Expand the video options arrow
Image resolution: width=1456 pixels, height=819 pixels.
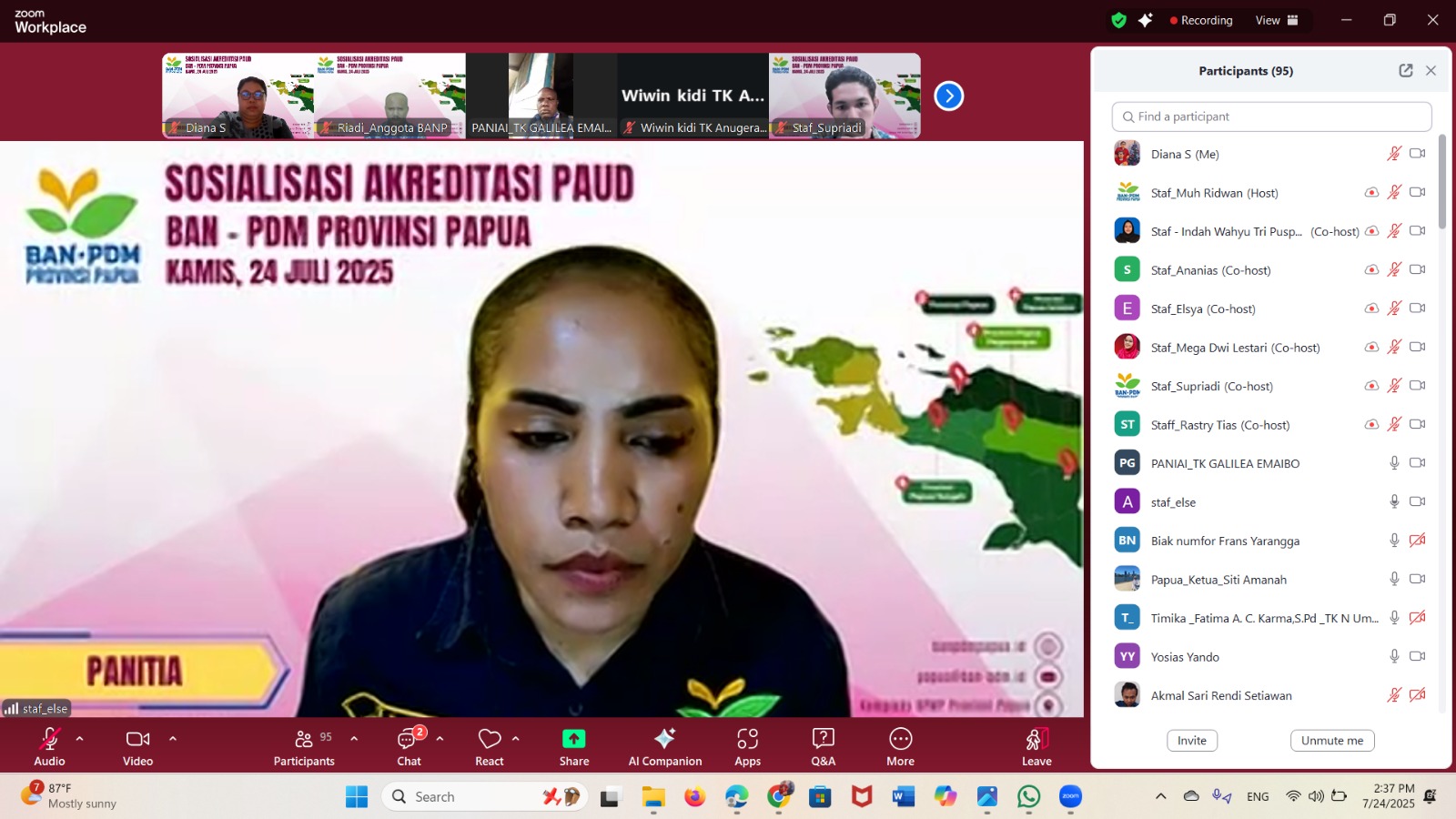click(x=173, y=739)
